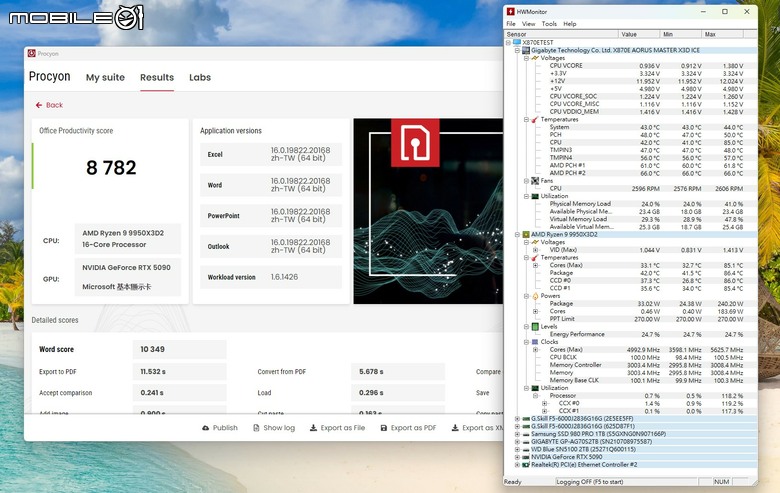
Task: Switch to the Labs tab in Procyon
Action: point(200,77)
